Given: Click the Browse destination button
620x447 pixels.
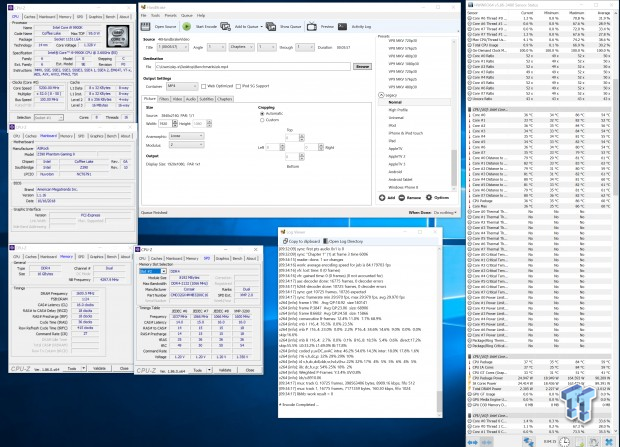Looking at the screenshot, I should coord(362,66).
